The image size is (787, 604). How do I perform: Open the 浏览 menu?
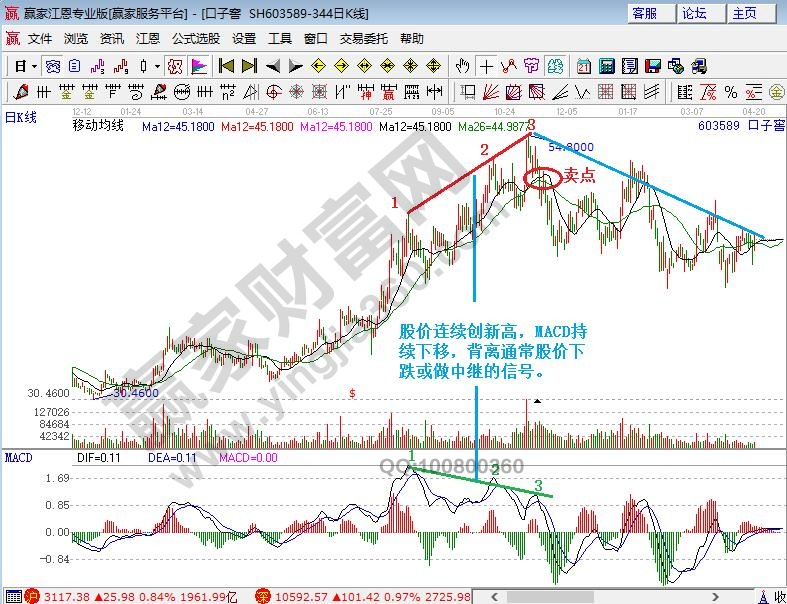point(76,39)
